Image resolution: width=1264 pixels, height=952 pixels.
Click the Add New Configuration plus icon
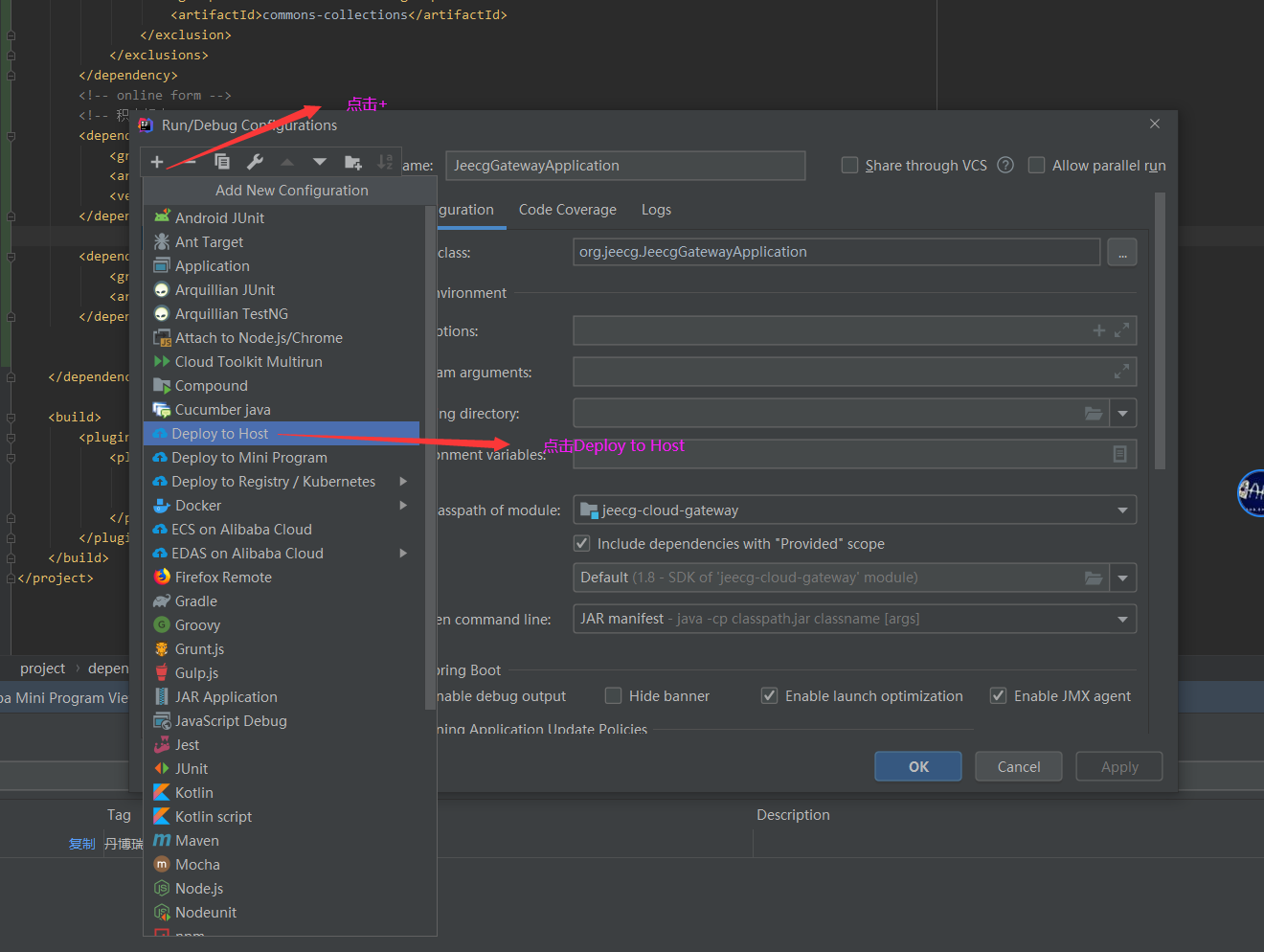click(x=157, y=162)
